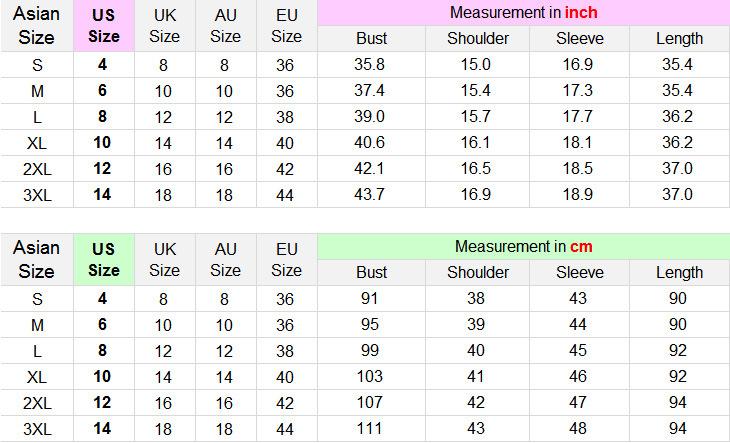This screenshot has height=443, width=730.
Task: Click the green 'Measurement in cm' header
Action: coord(523,246)
